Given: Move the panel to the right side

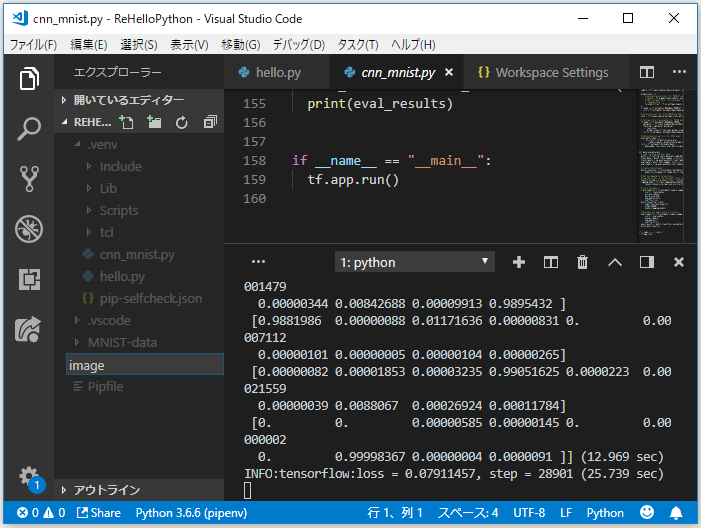Looking at the screenshot, I should coord(646,262).
